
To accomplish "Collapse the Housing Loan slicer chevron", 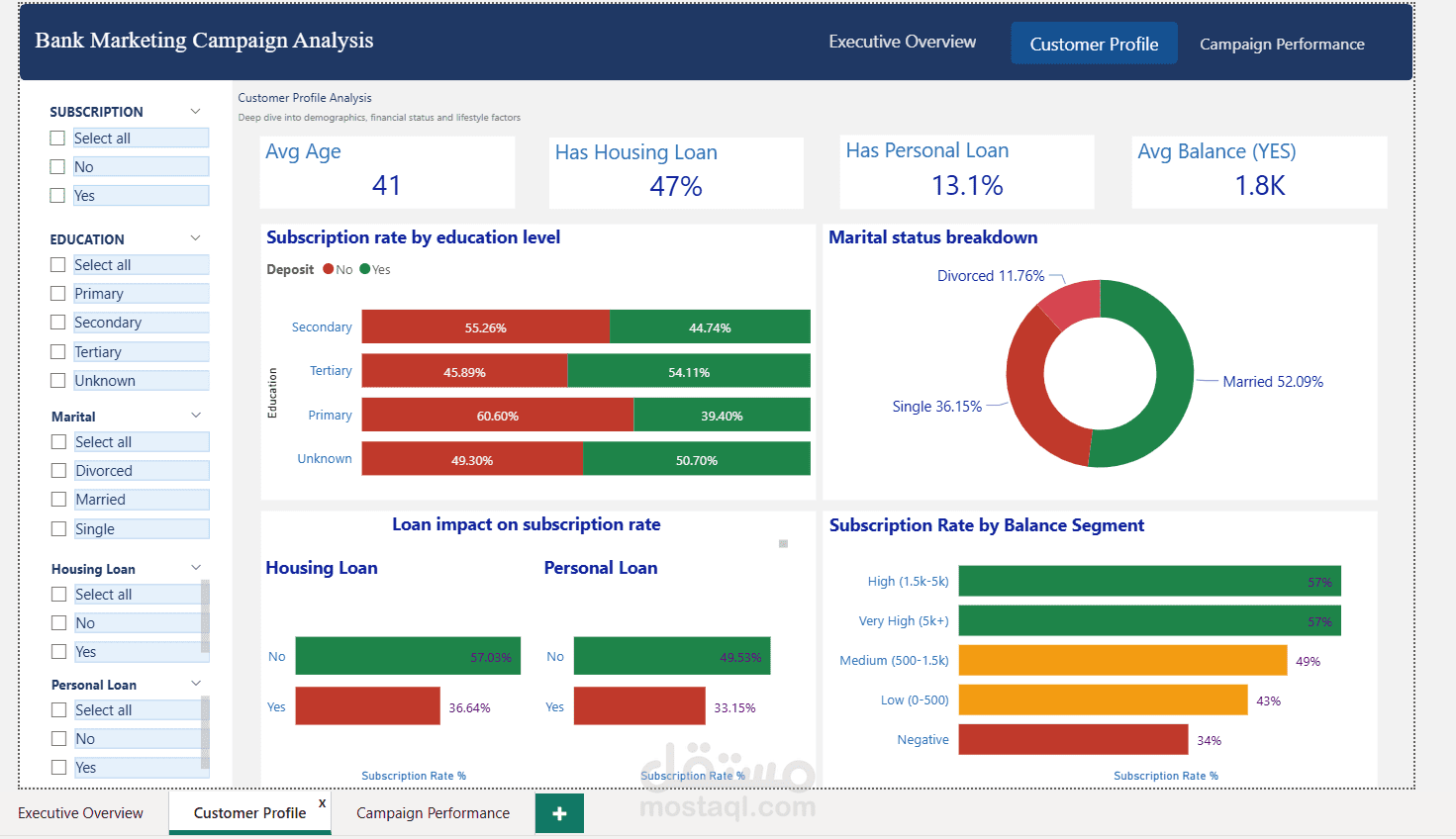I will [196, 568].
